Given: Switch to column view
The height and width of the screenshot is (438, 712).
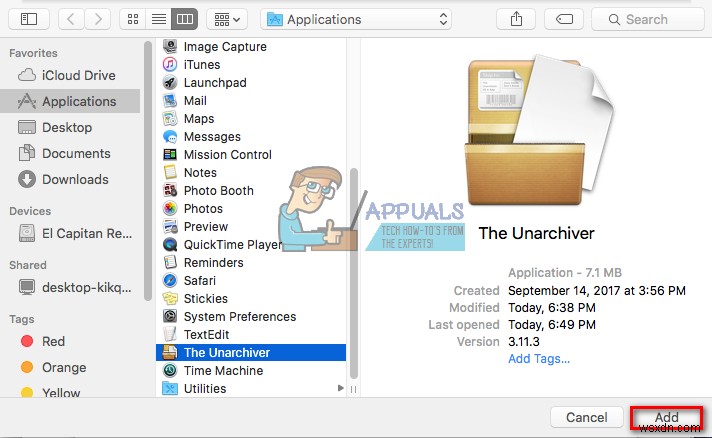Looking at the screenshot, I should click(x=185, y=20).
